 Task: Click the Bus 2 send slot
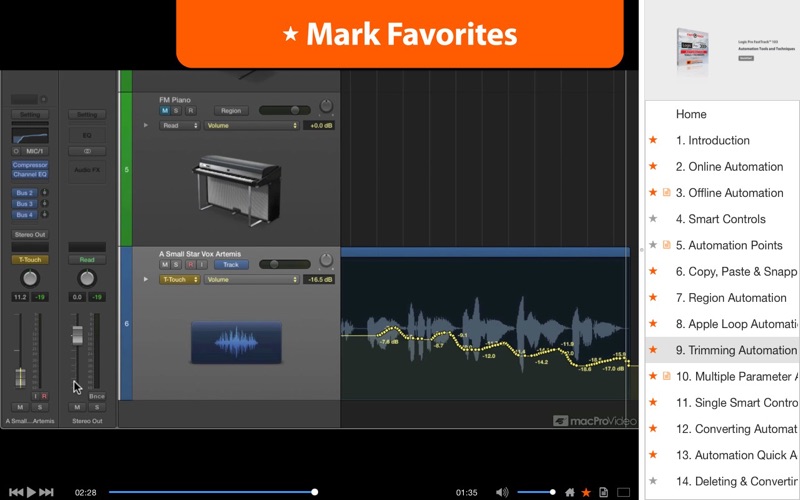24,193
